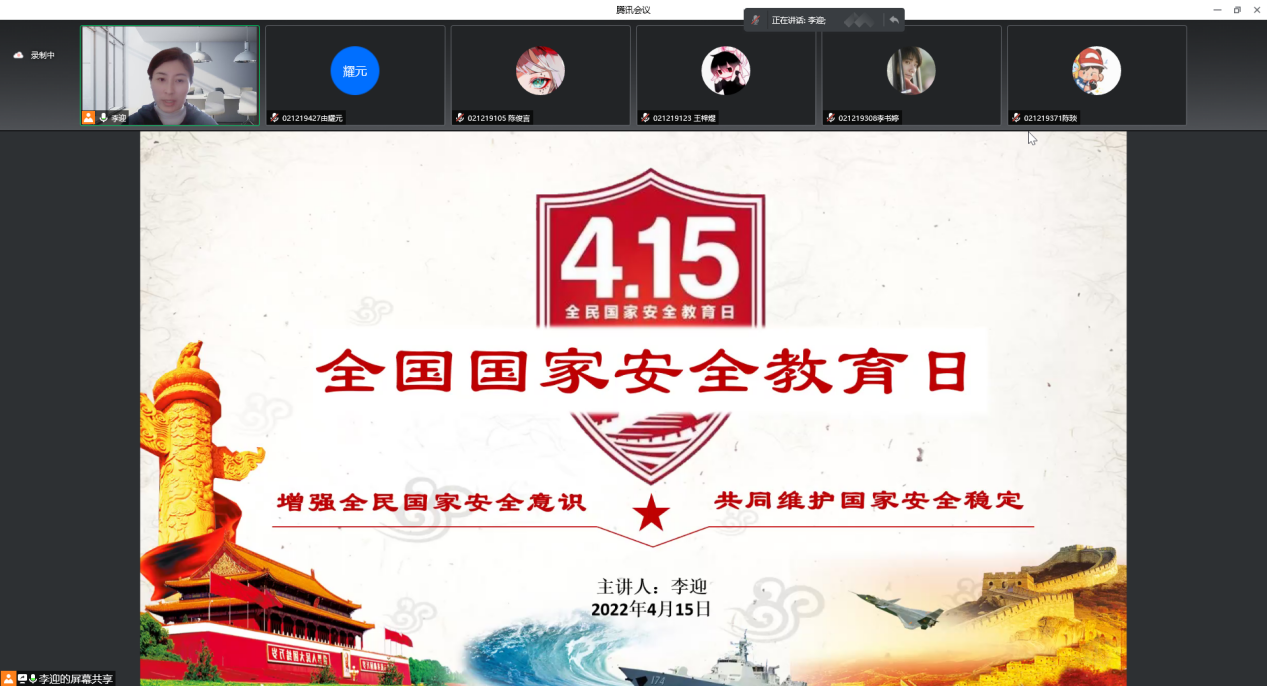Click the muted mic icon beside 021219371陈琰
Screen dimensions: 1267x686
tap(1016, 118)
